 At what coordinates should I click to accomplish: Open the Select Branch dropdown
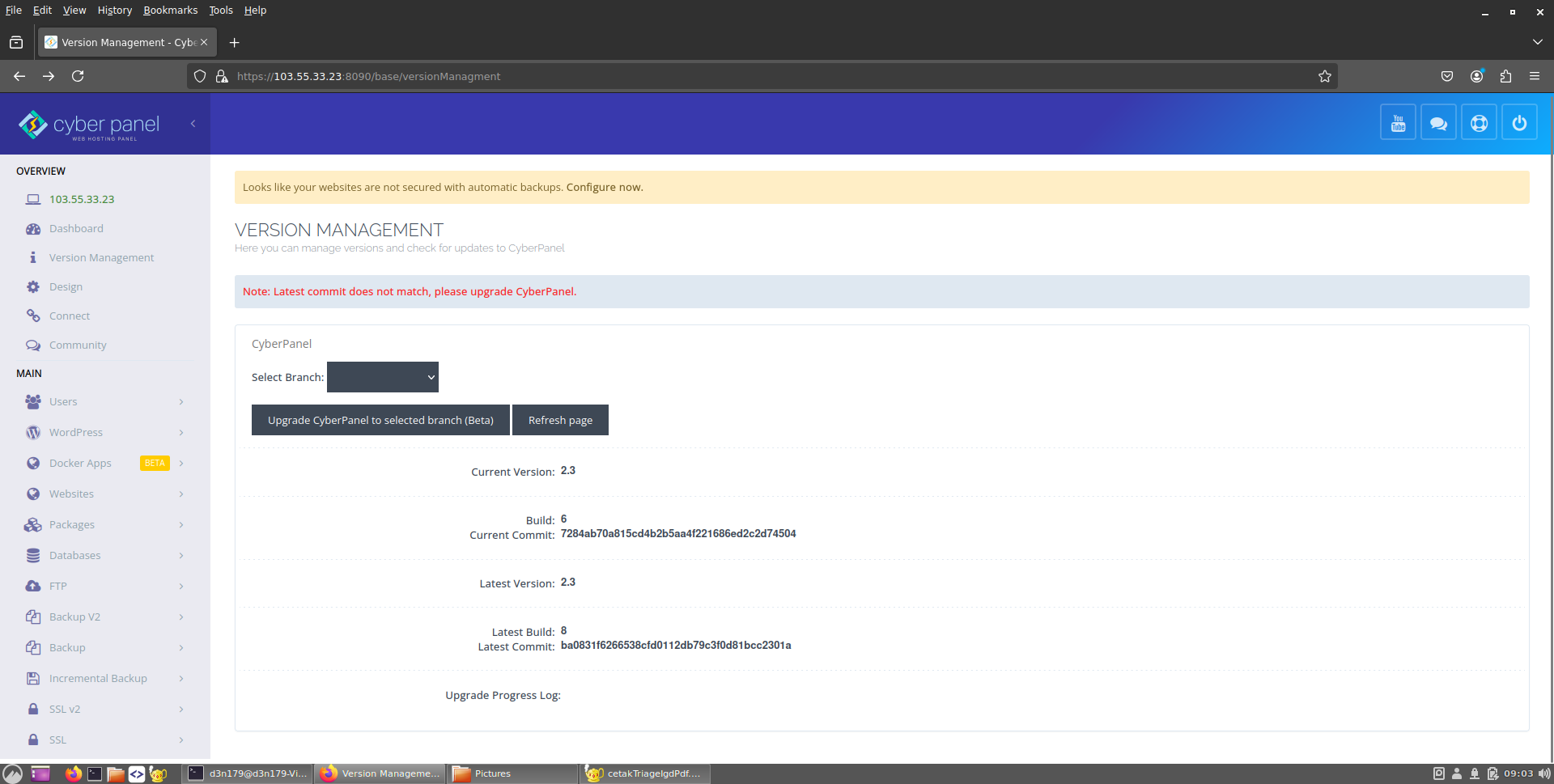(x=382, y=377)
